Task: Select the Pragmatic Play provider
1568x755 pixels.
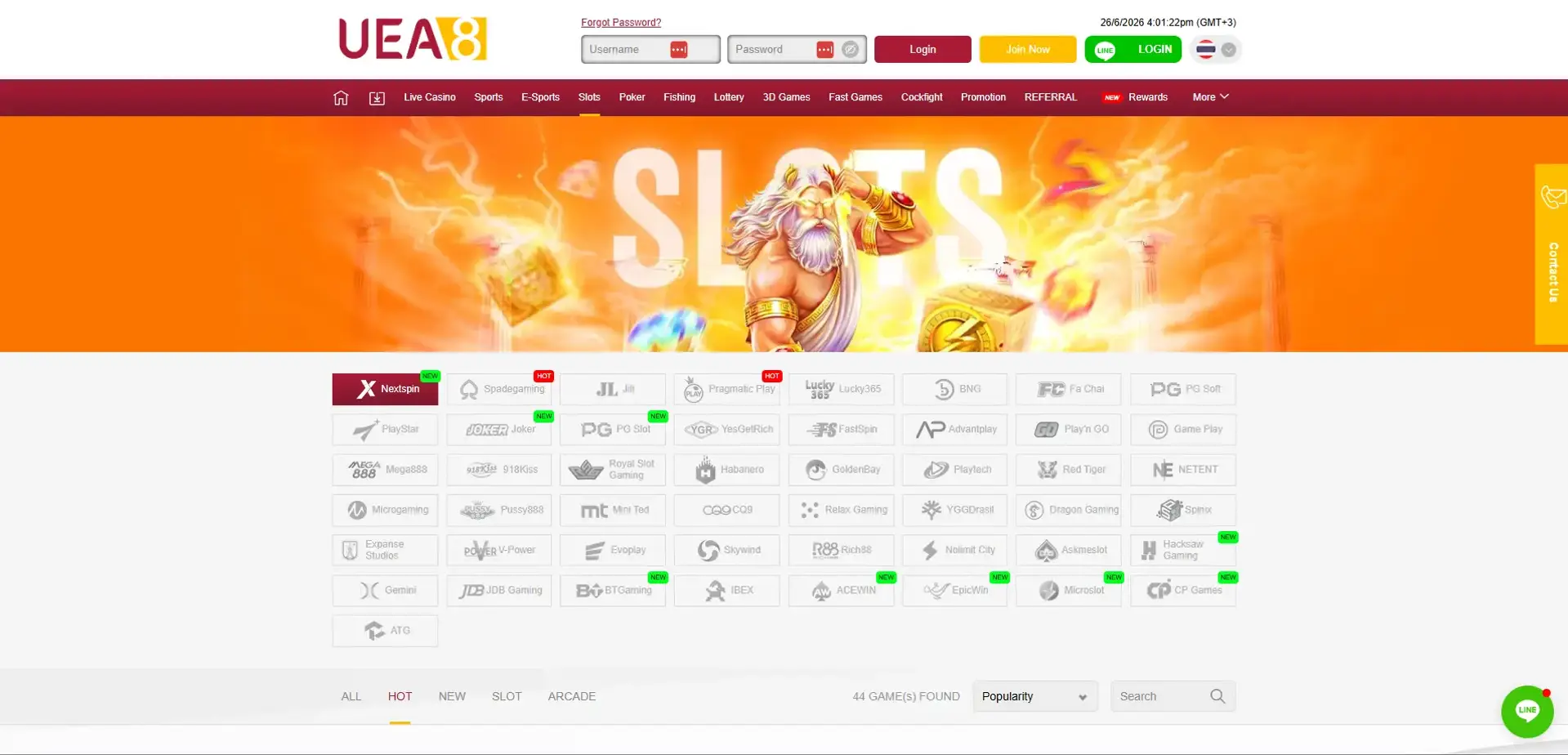Action: (x=727, y=389)
